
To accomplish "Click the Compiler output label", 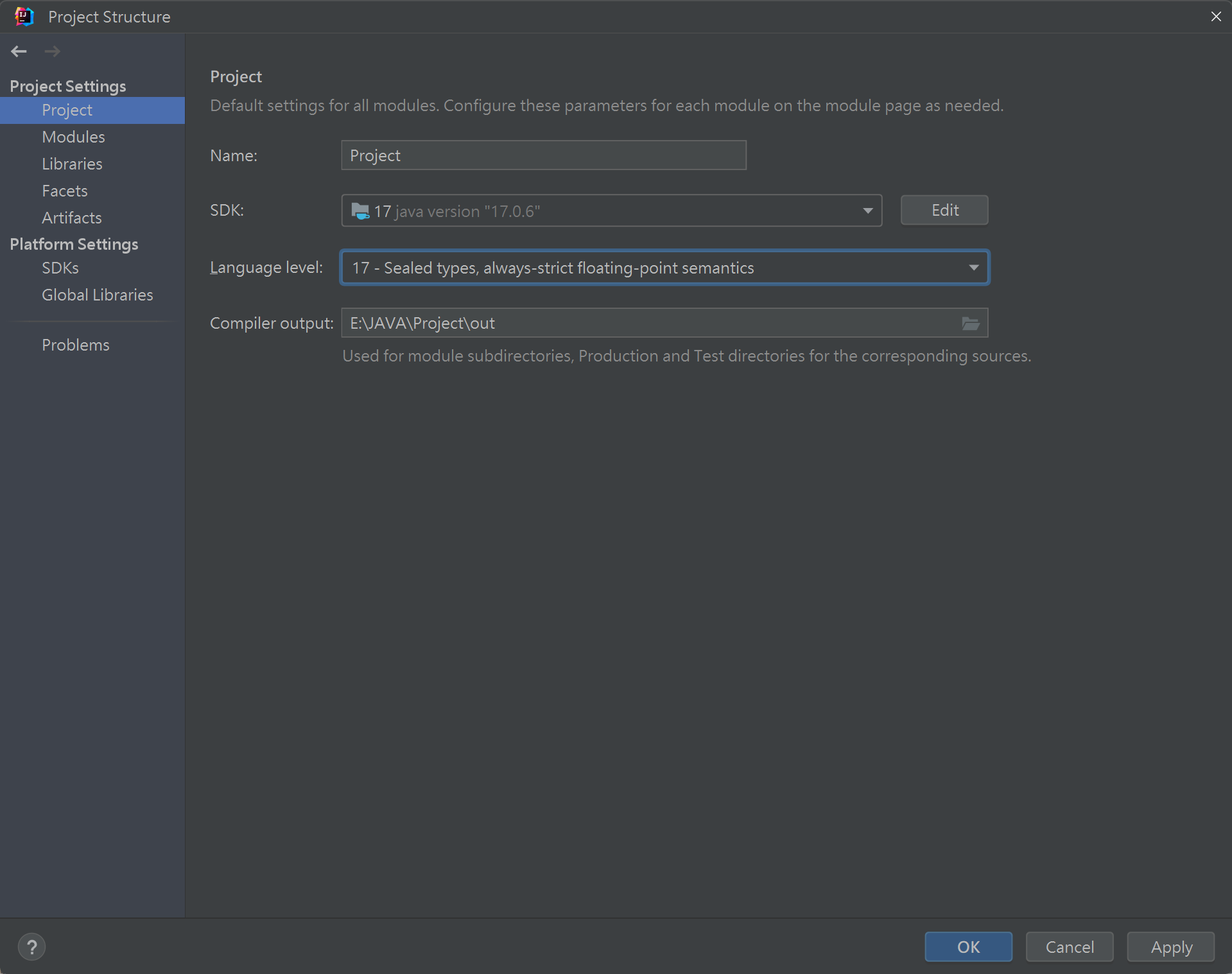I will tap(272, 323).
